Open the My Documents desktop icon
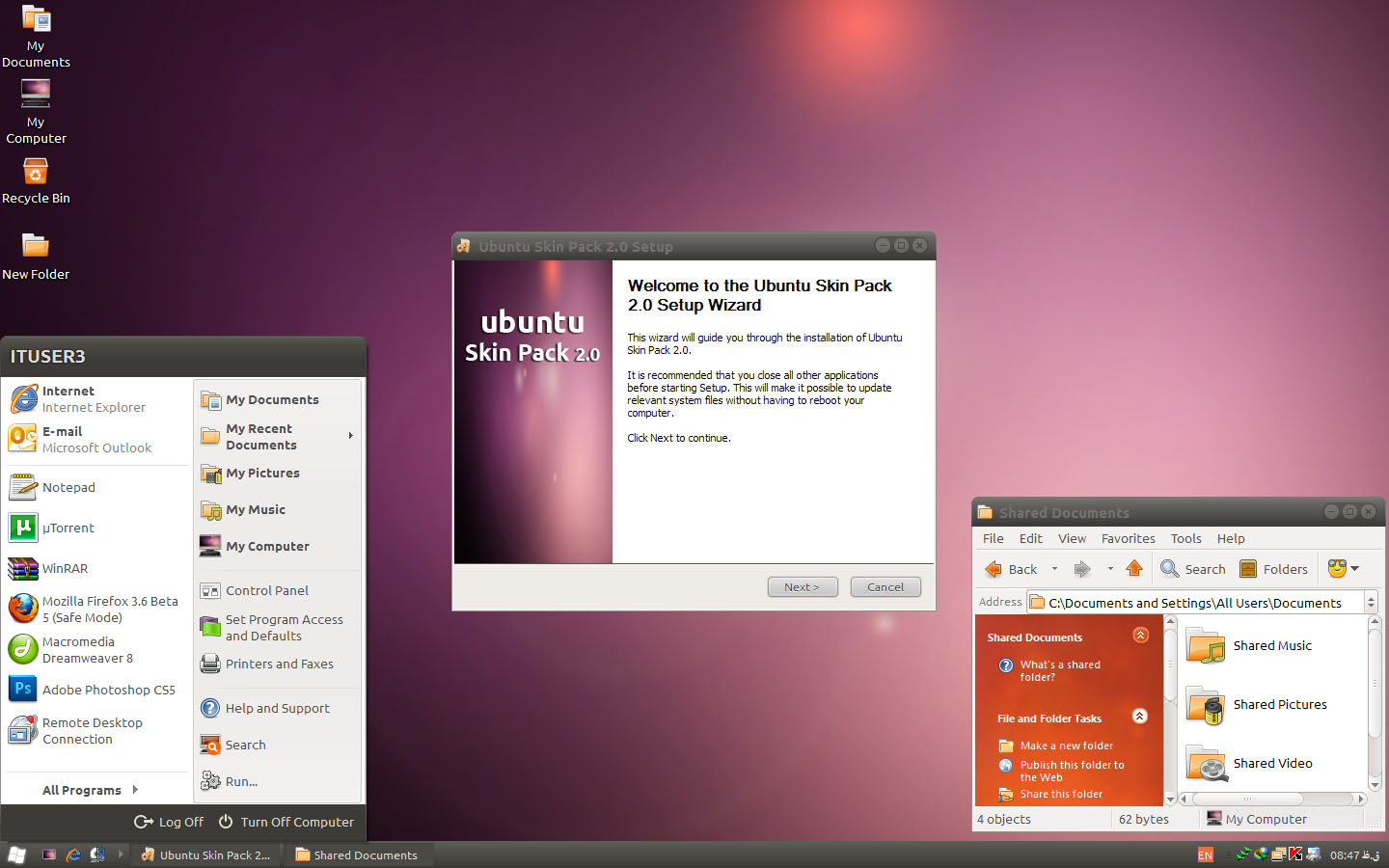The width and height of the screenshot is (1389, 868). point(36,37)
